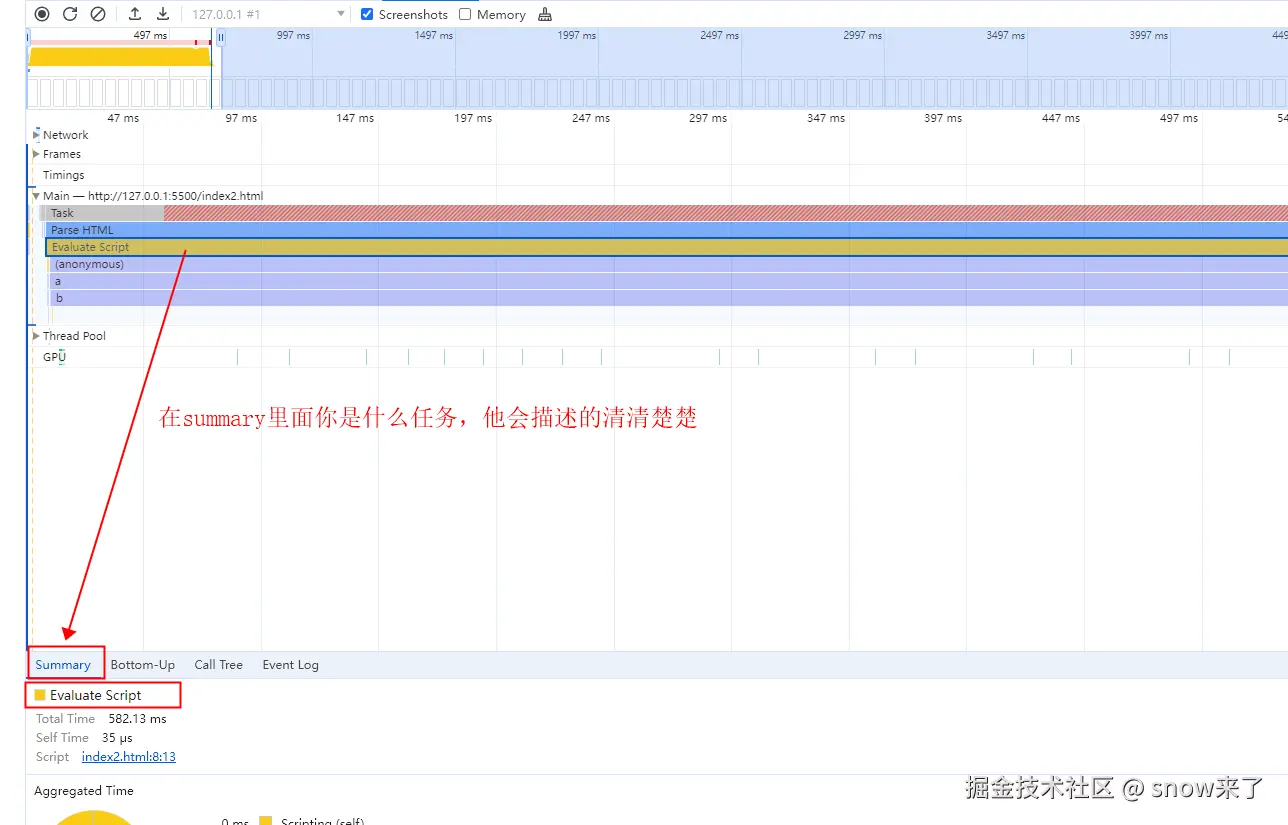Start recording with the Record button

42,14
